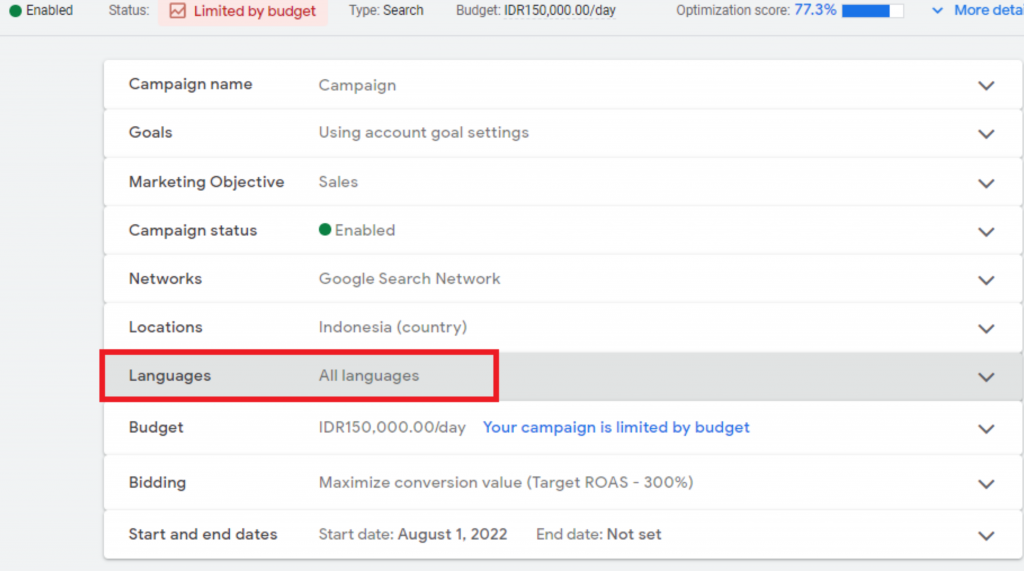The height and width of the screenshot is (571, 1024).
Task: Expand the Campaign name row chevron
Action: click(986, 86)
